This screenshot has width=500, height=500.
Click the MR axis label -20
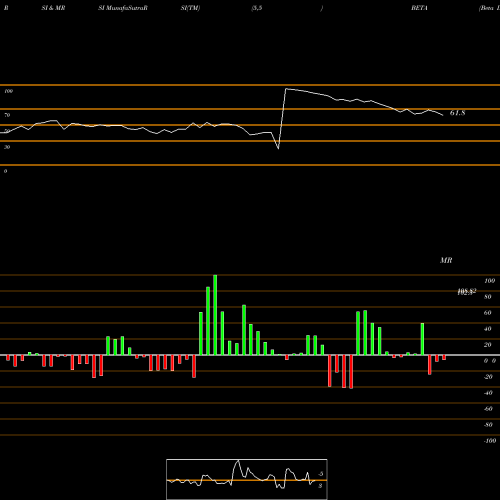pyautogui.click(x=488, y=377)
